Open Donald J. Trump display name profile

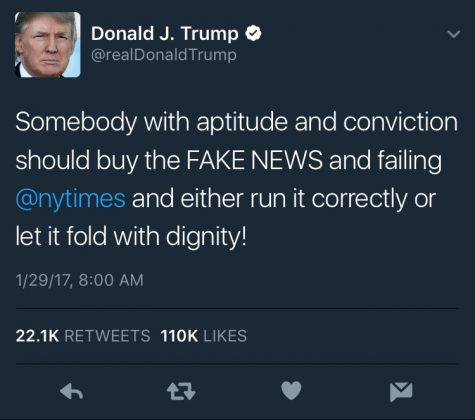(165, 34)
